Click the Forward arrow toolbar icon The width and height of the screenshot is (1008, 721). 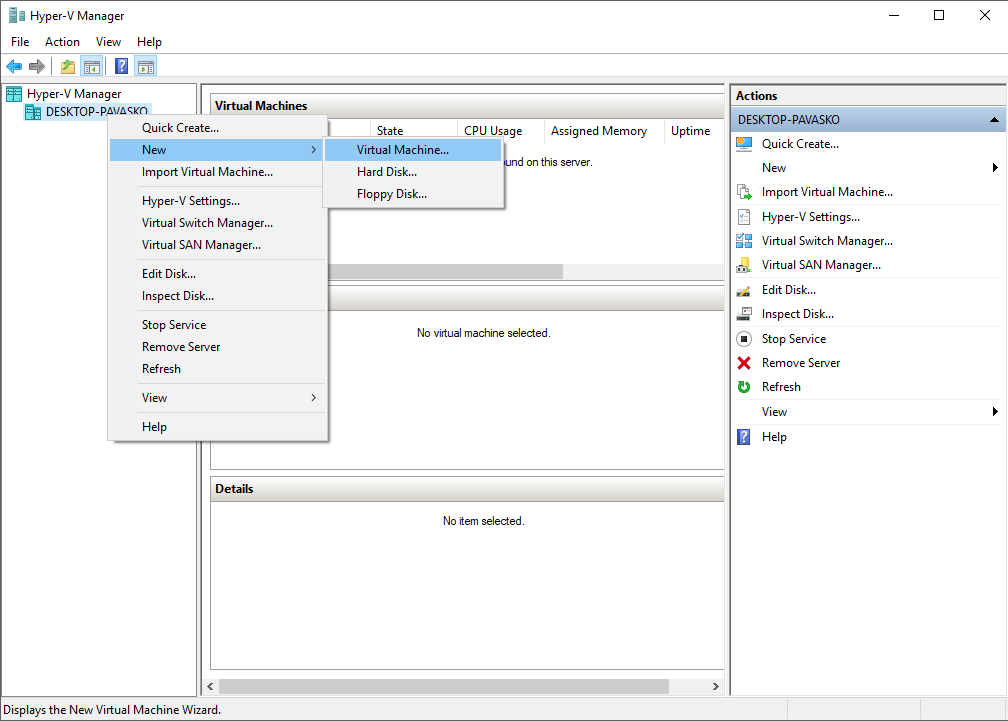point(37,66)
